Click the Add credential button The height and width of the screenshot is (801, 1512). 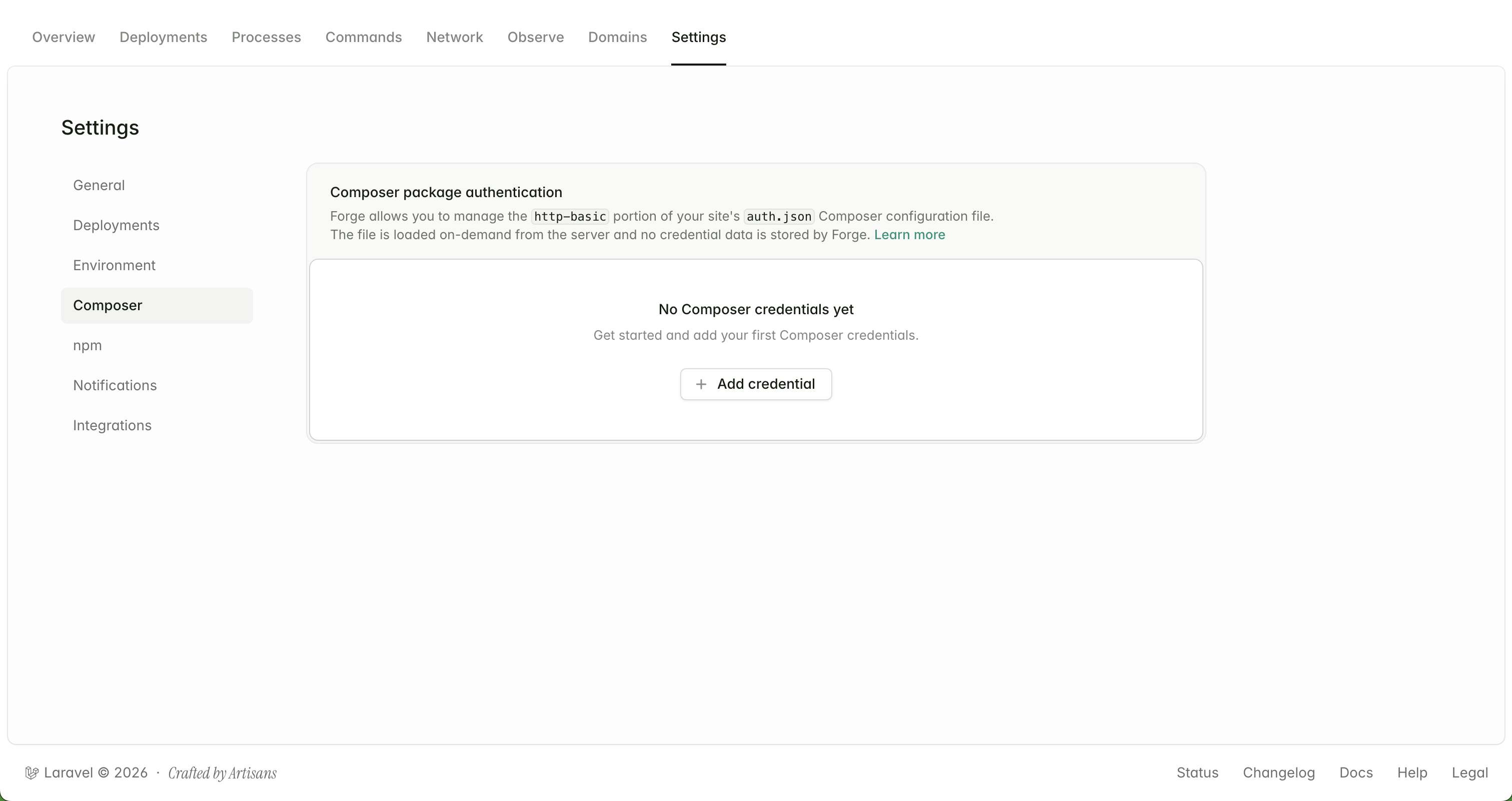[756, 384]
